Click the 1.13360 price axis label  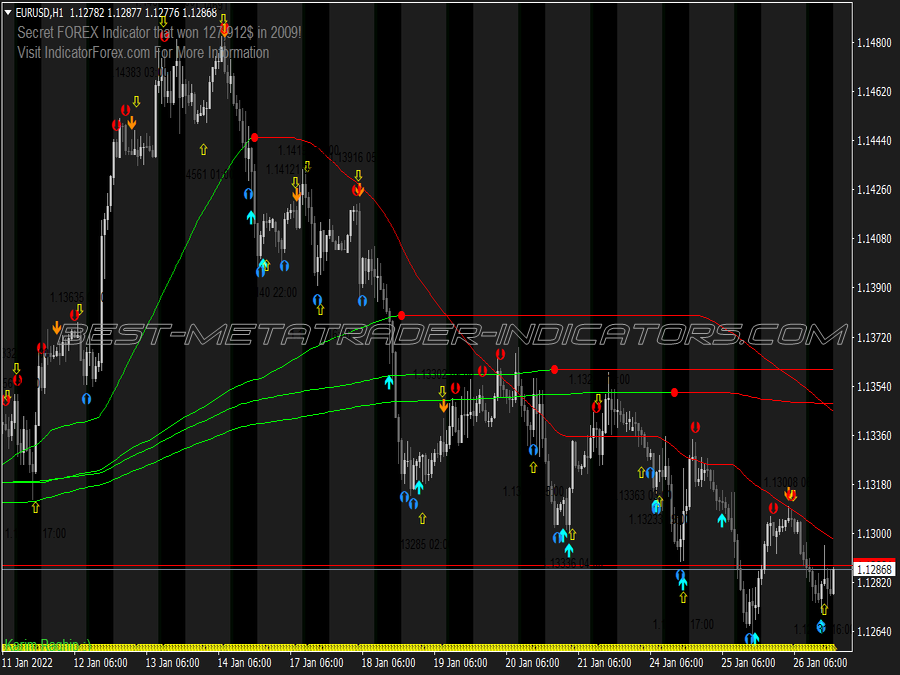tap(874, 436)
